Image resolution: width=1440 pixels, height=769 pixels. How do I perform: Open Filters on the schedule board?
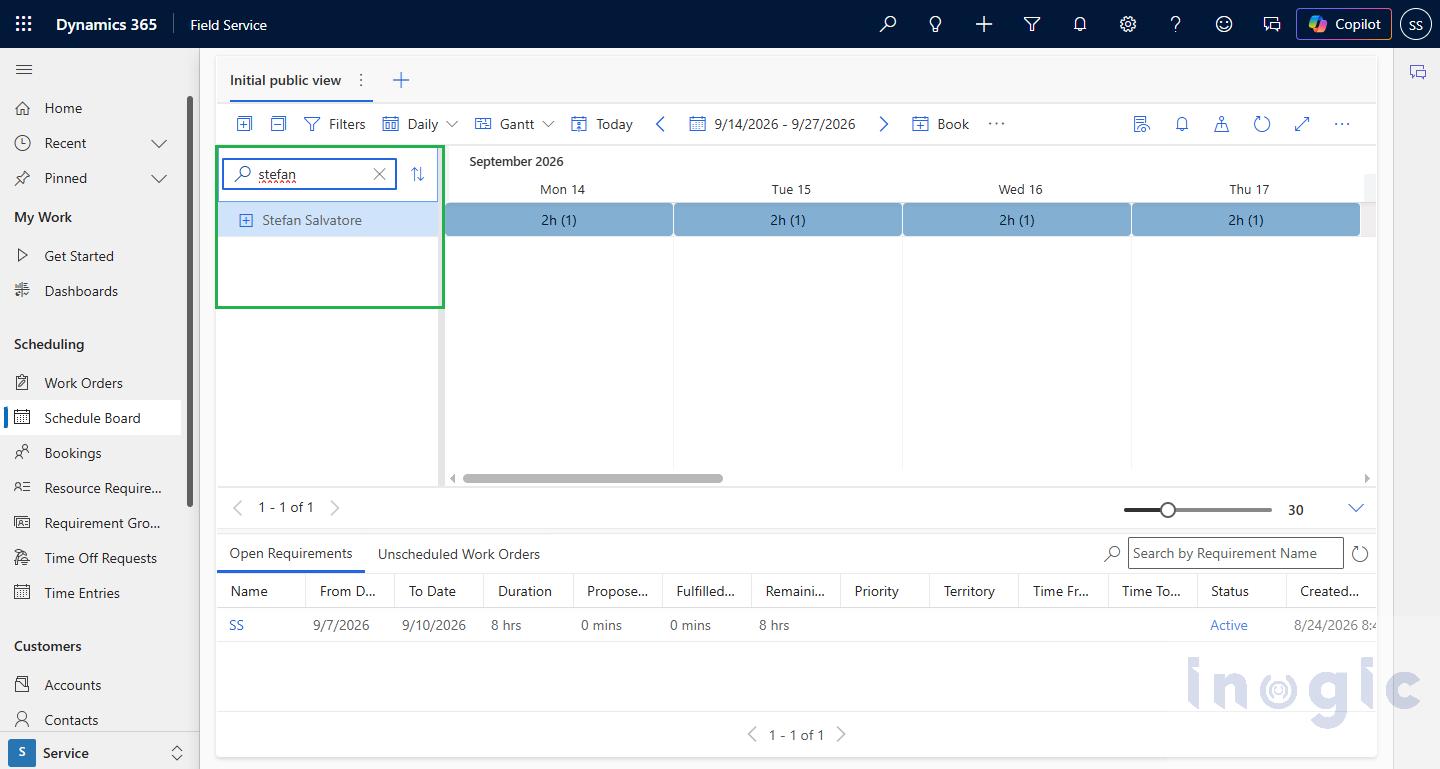point(335,124)
